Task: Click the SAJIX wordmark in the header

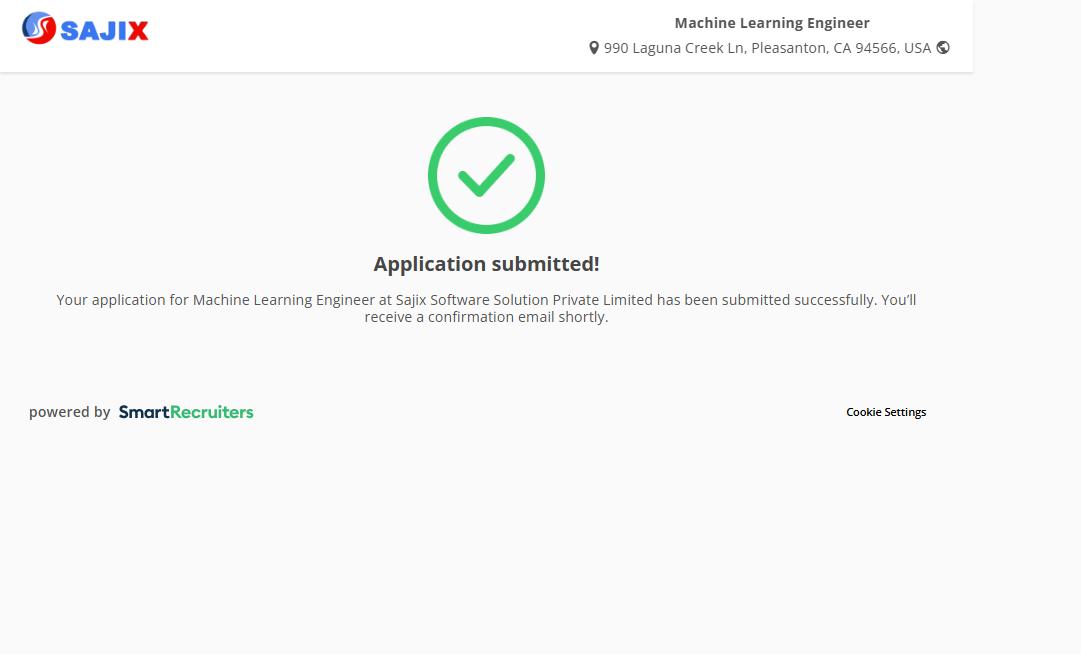Action: pos(104,31)
